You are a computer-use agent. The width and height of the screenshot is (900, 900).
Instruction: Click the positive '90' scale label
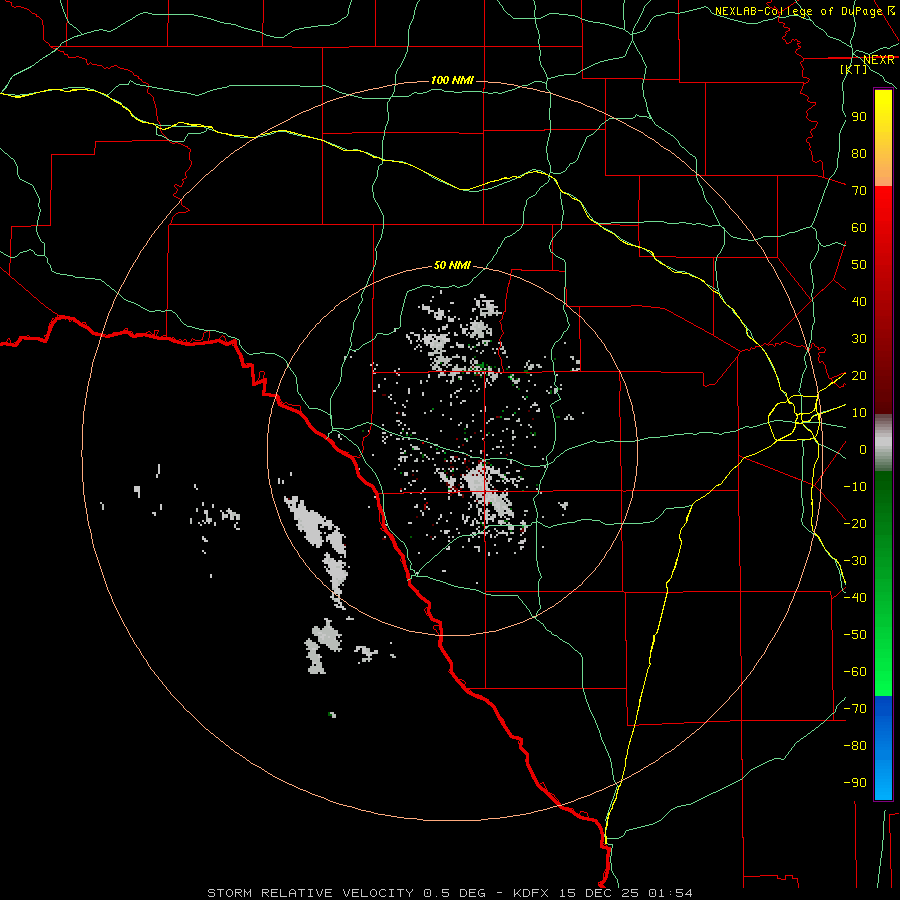coord(859,117)
